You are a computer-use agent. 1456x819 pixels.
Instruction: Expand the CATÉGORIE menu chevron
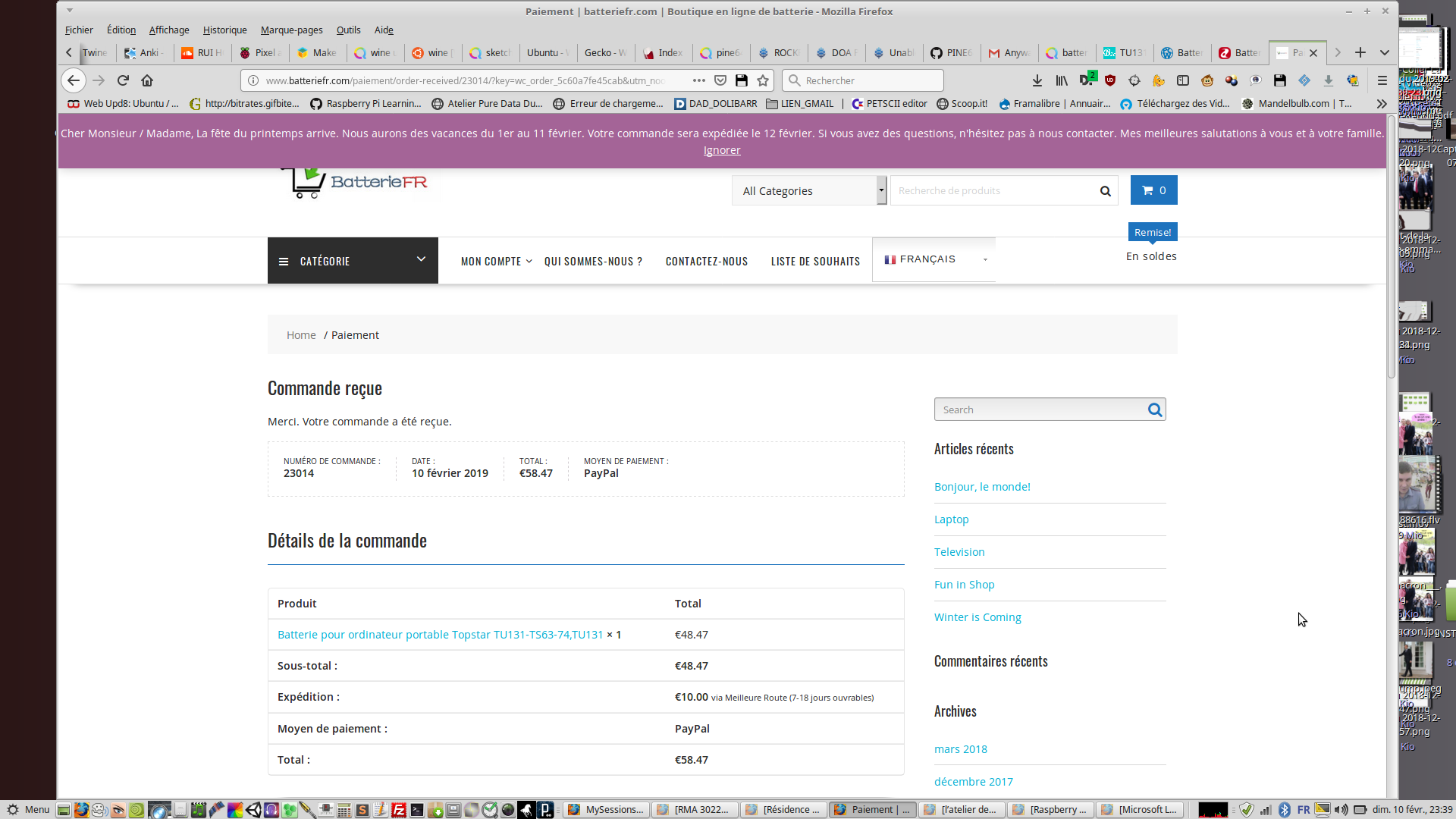[x=421, y=259]
